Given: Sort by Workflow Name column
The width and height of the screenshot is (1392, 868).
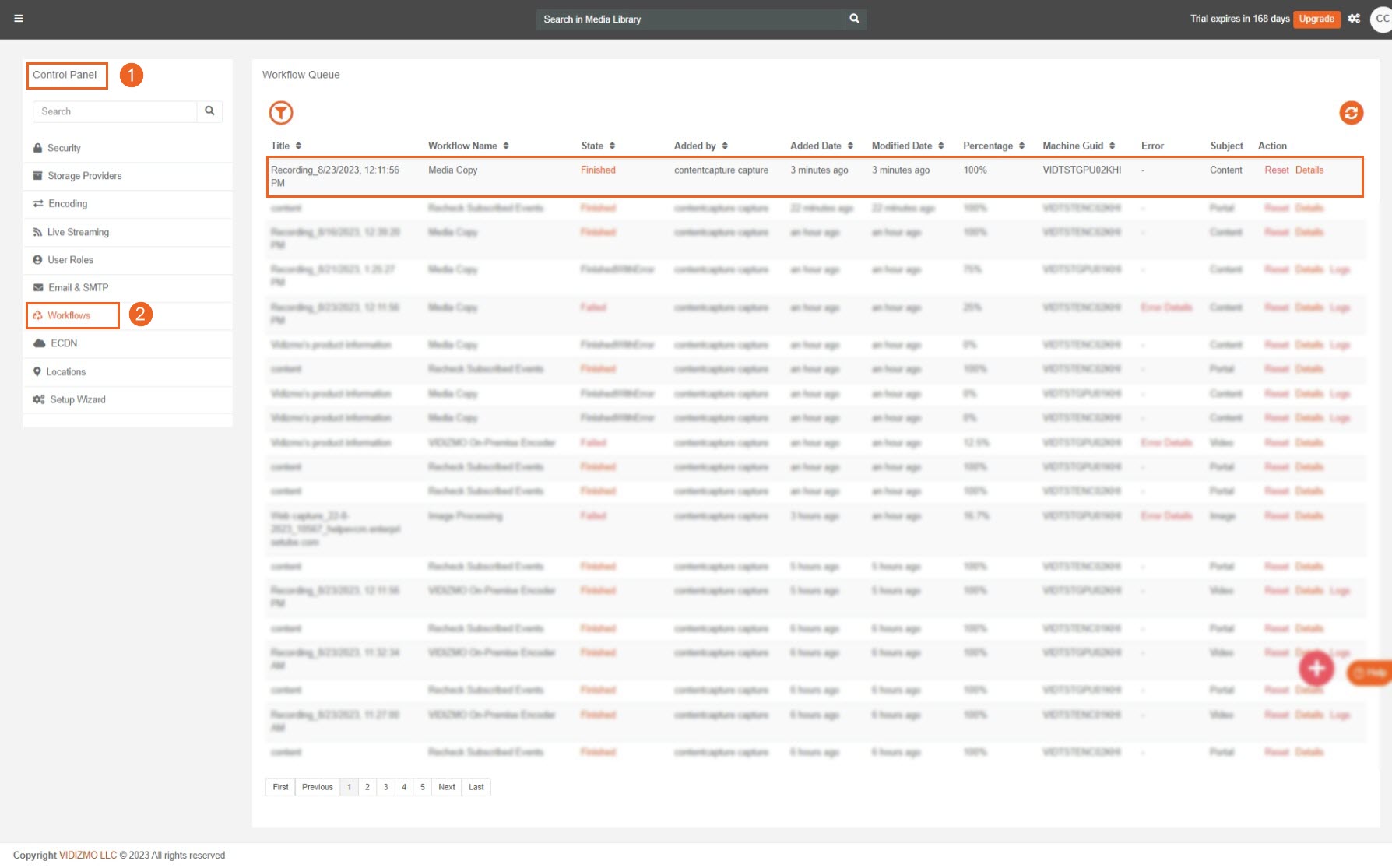Looking at the screenshot, I should coord(468,146).
